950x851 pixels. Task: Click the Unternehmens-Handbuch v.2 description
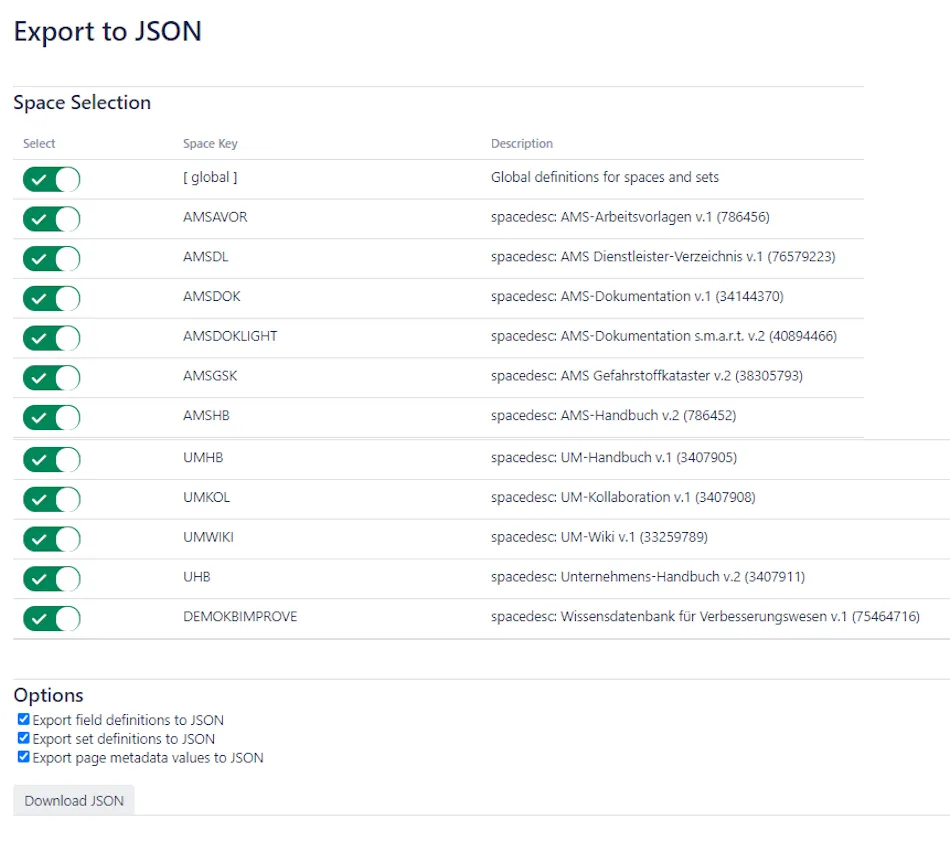click(x=648, y=577)
